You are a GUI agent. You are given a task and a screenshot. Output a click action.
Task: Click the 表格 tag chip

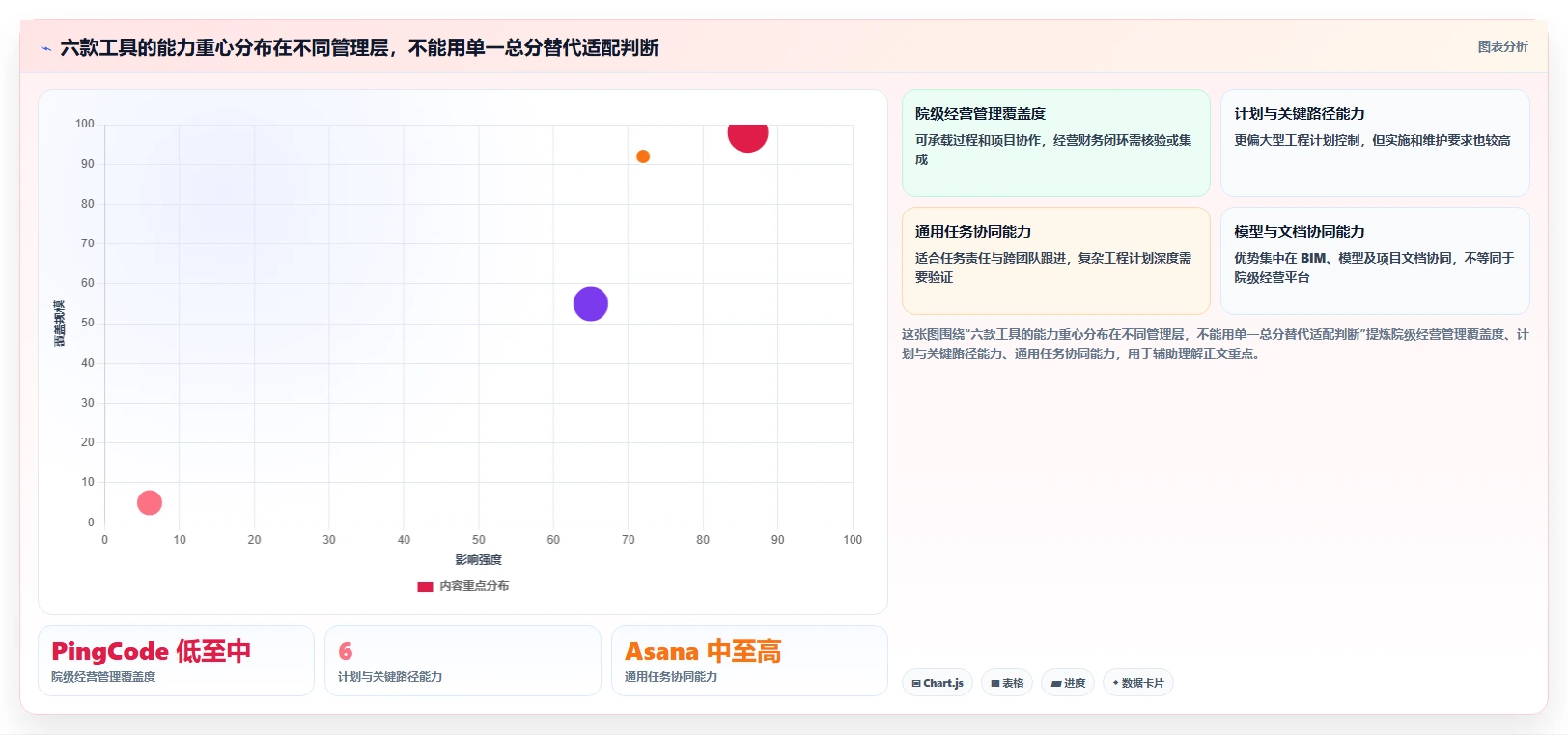(1007, 683)
